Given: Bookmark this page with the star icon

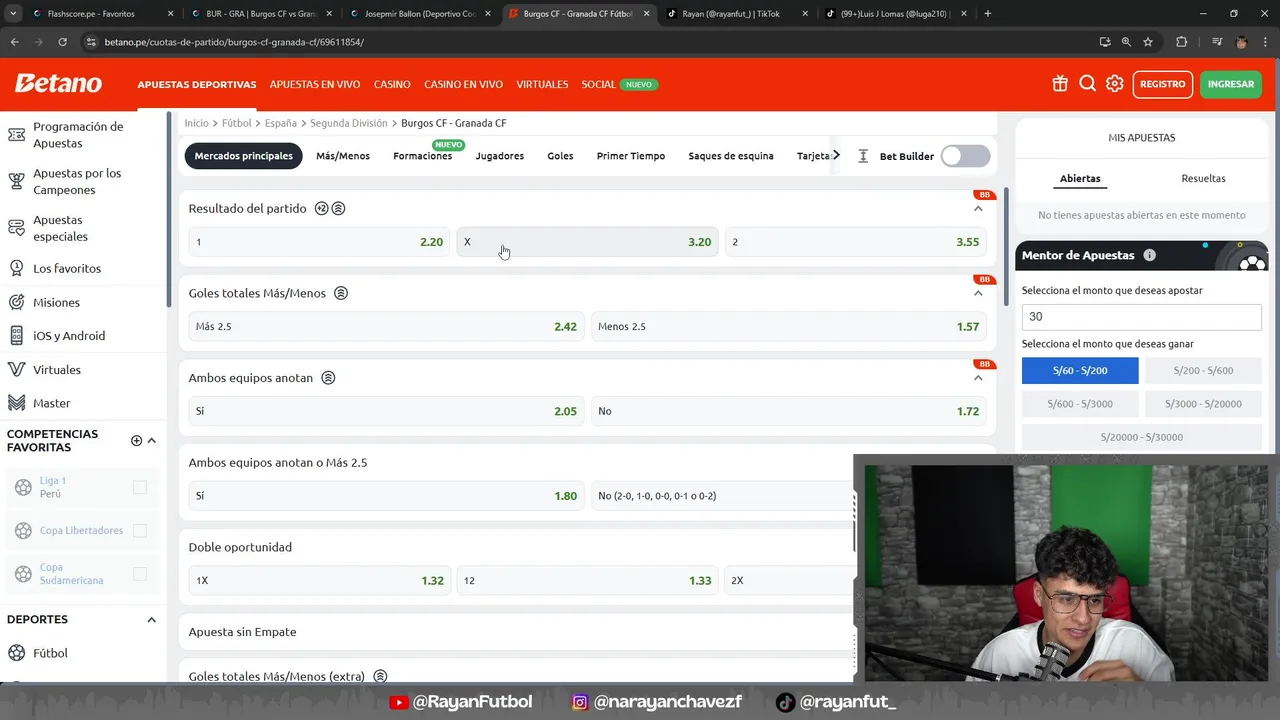Looking at the screenshot, I should [1148, 42].
